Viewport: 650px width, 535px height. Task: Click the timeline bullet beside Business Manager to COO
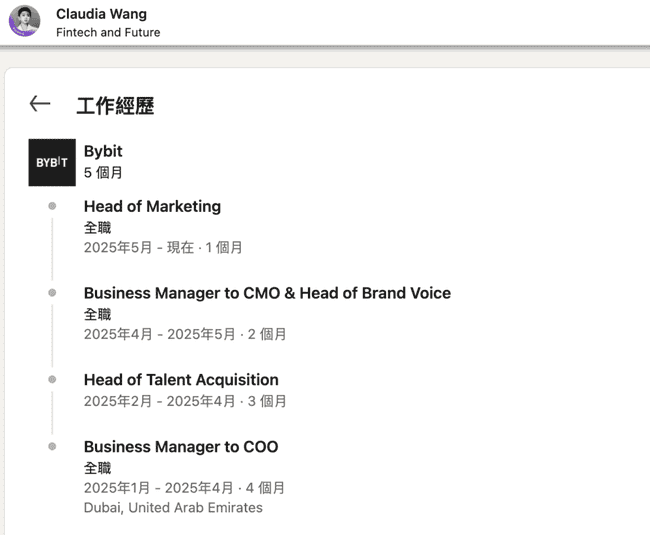[x=52, y=446]
